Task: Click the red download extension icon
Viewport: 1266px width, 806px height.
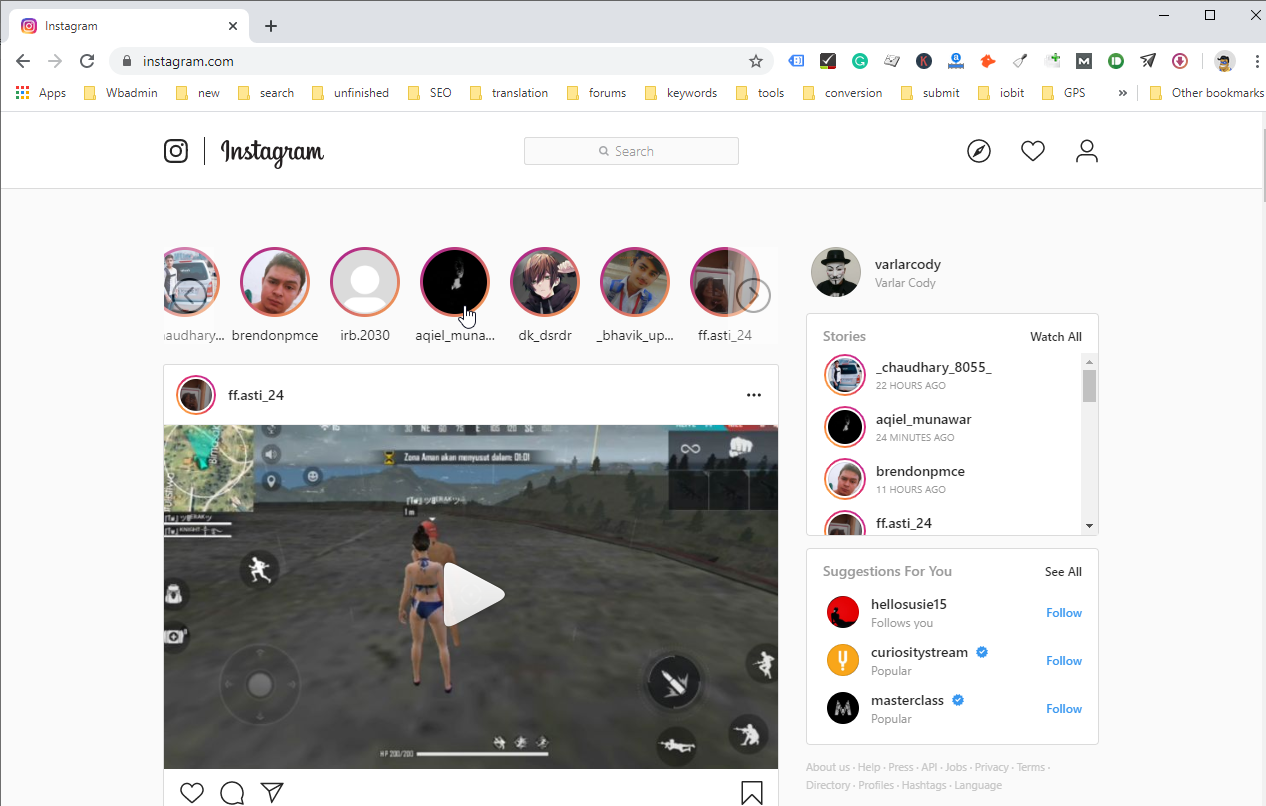Action: pyautogui.click(x=1180, y=61)
